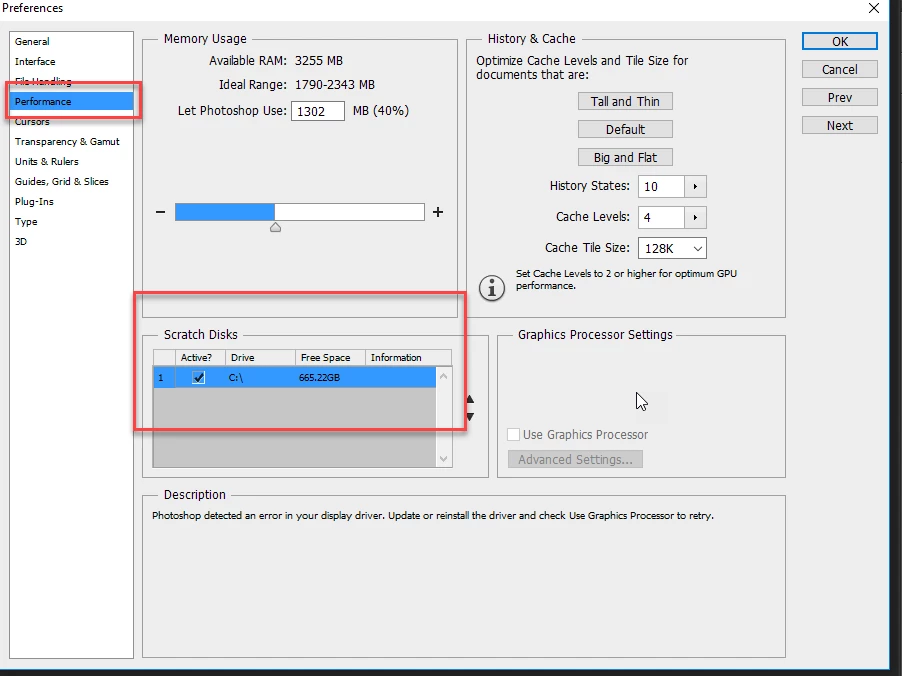Click the Cache Levels value field

661,217
